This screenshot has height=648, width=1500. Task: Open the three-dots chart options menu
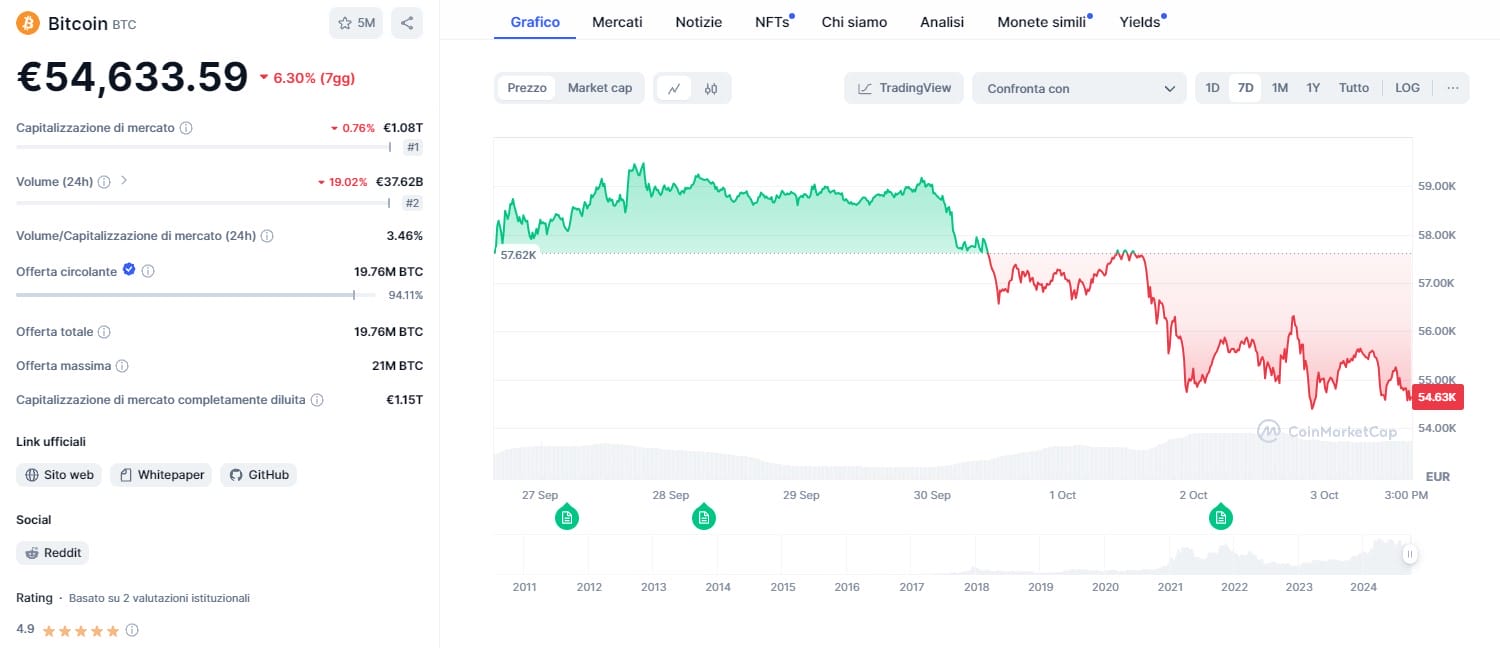[1452, 88]
